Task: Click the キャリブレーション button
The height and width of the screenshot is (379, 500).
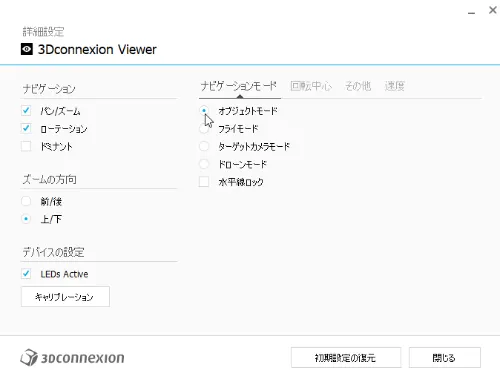Action: coord(65,297)
